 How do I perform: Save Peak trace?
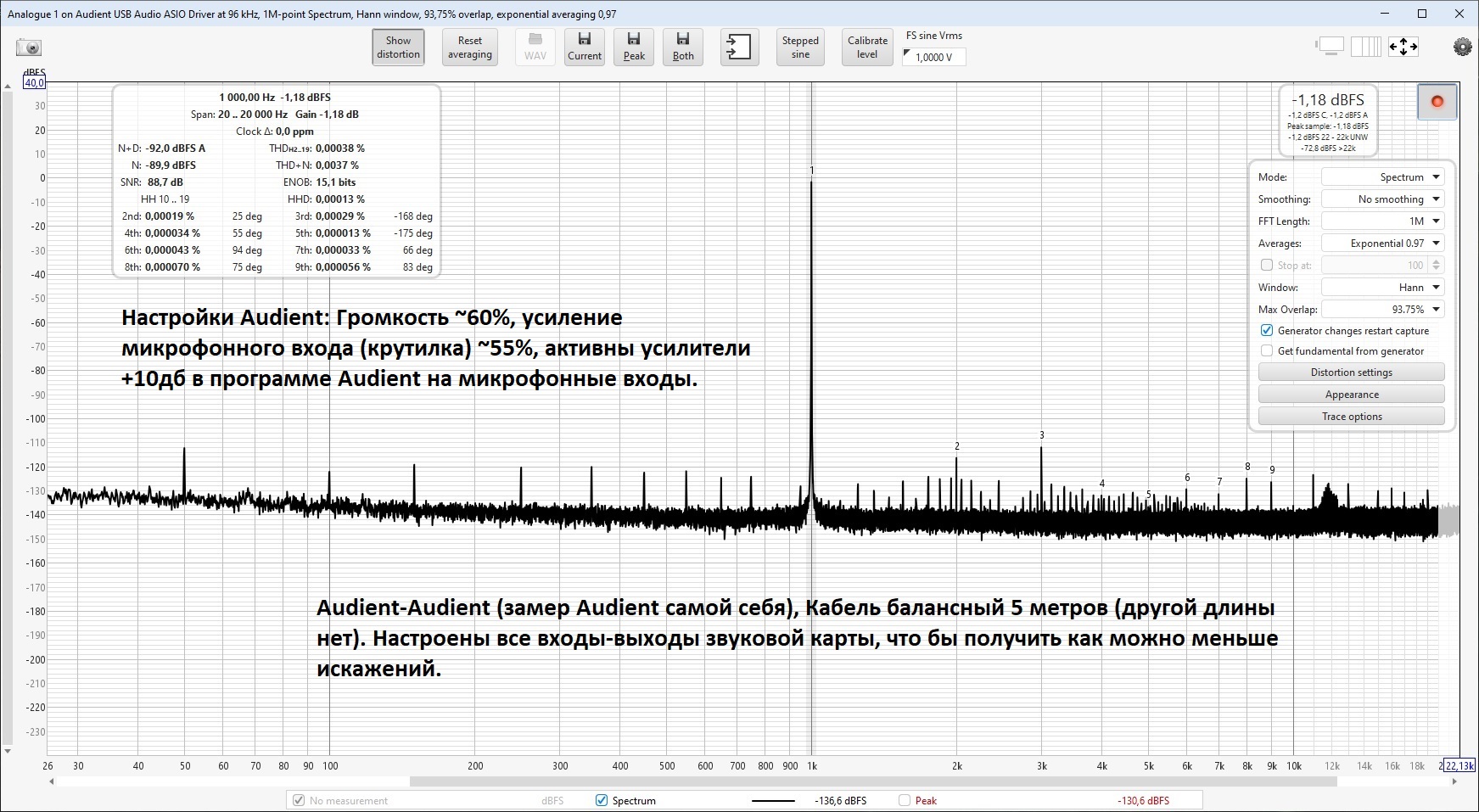pyautogui.click(x=634, y=48)
